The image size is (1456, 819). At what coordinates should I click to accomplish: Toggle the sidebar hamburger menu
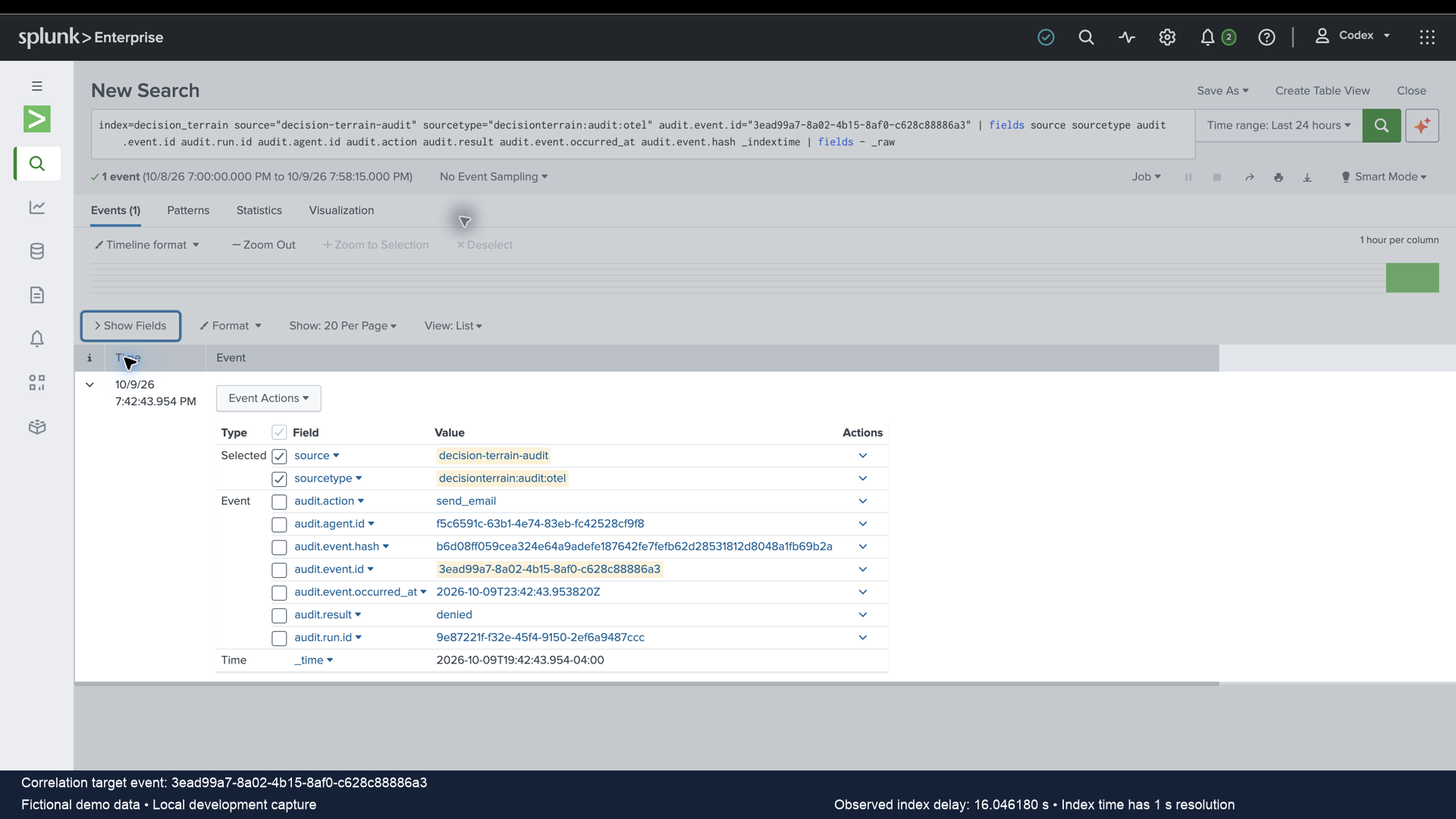click(37, 86)
